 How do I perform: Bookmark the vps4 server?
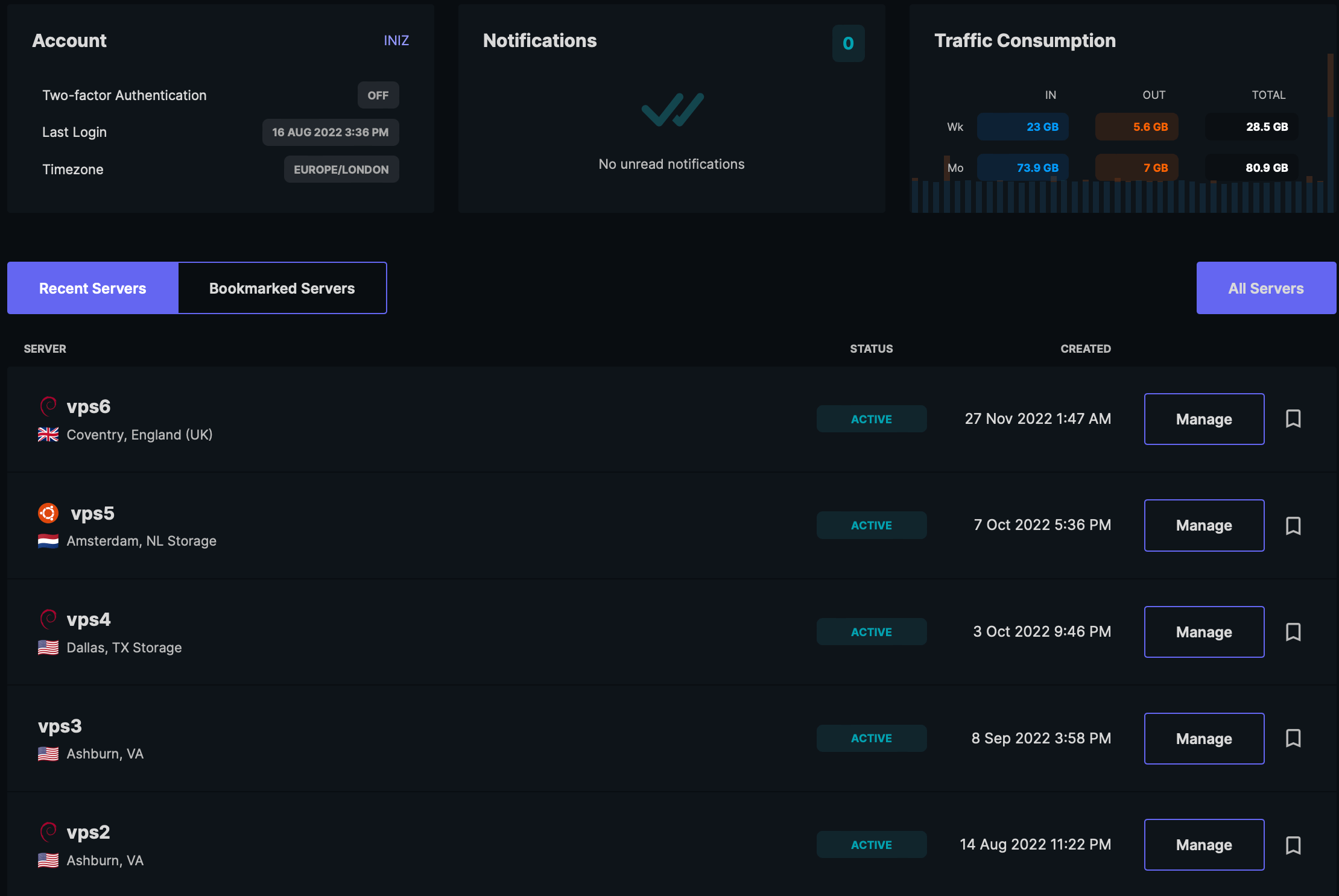click(1293, 632)
